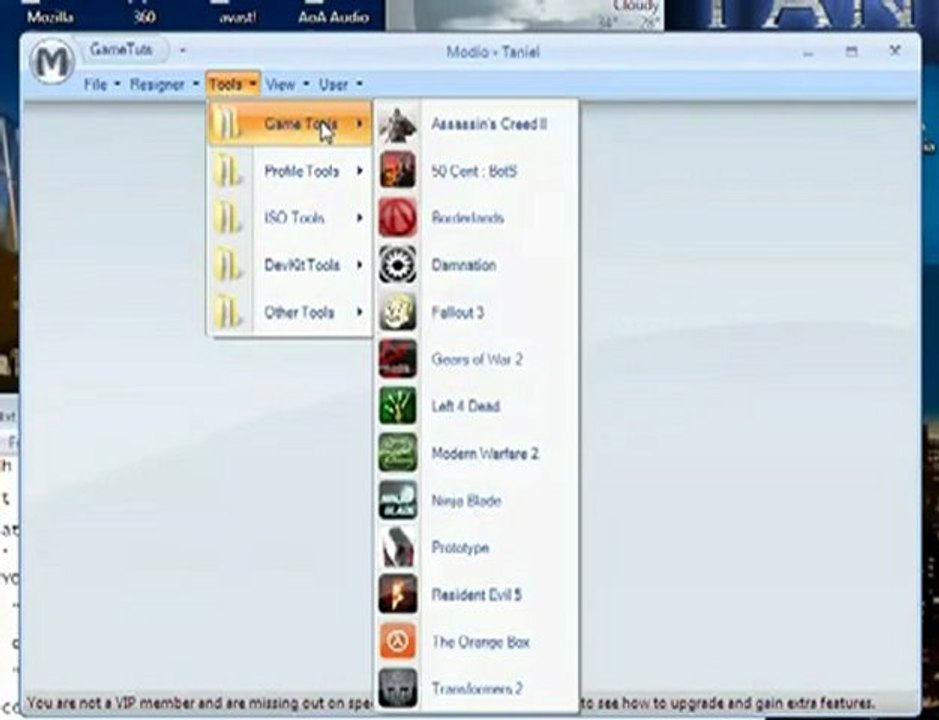Expand the Profile Tools submenu arrow
This screenshot has height=720, width=939.
[359, 171]
